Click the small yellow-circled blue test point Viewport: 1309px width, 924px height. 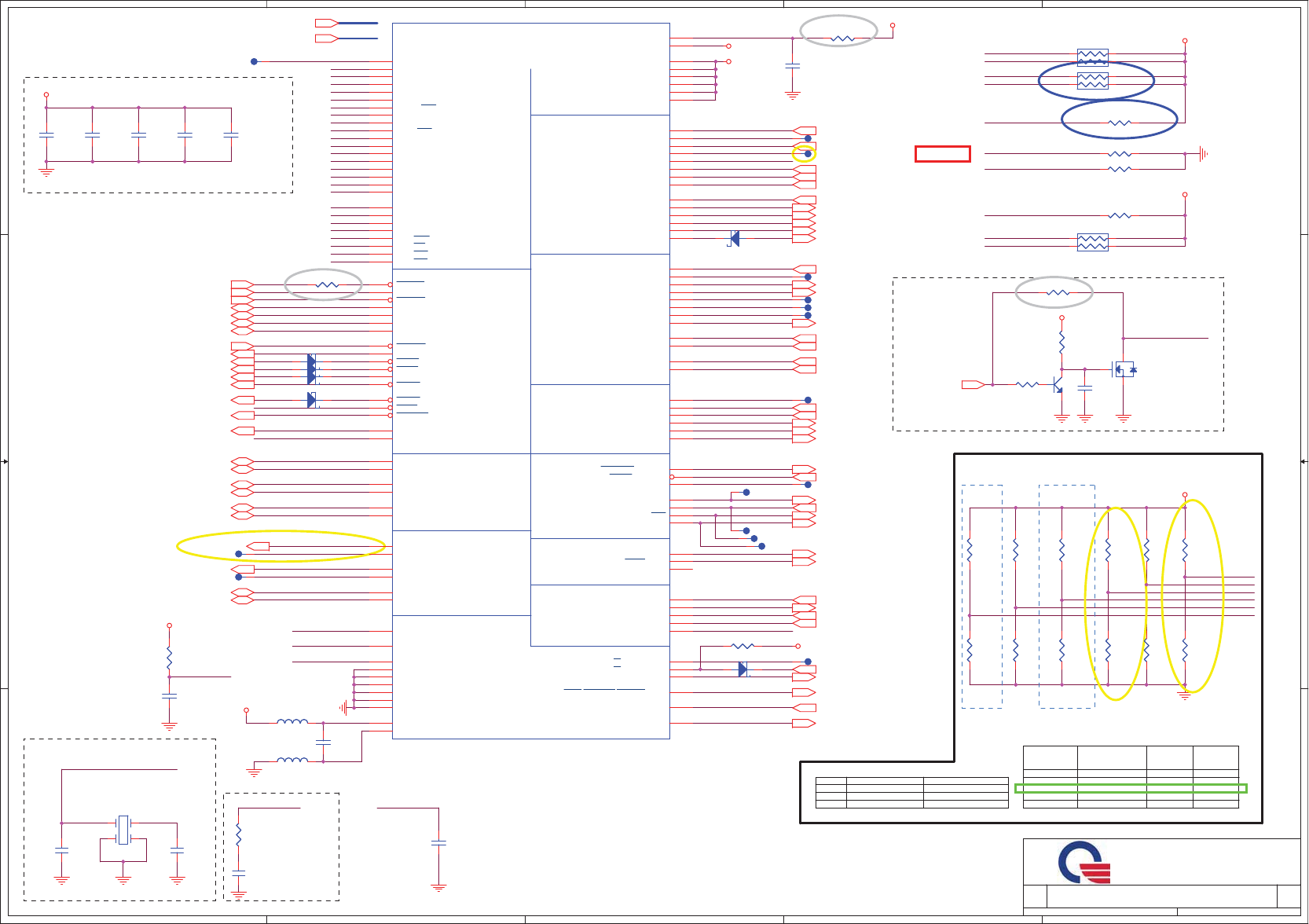[x=805, y=154]
